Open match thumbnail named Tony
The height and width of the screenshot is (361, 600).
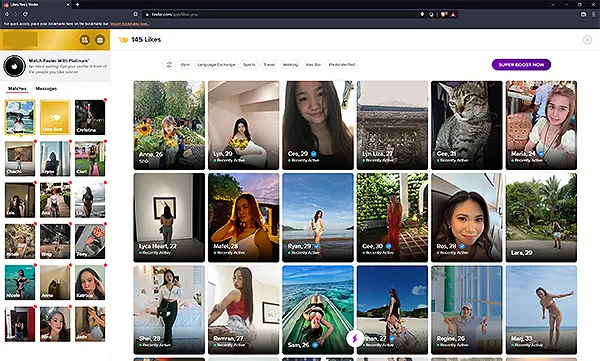(90, 241)
